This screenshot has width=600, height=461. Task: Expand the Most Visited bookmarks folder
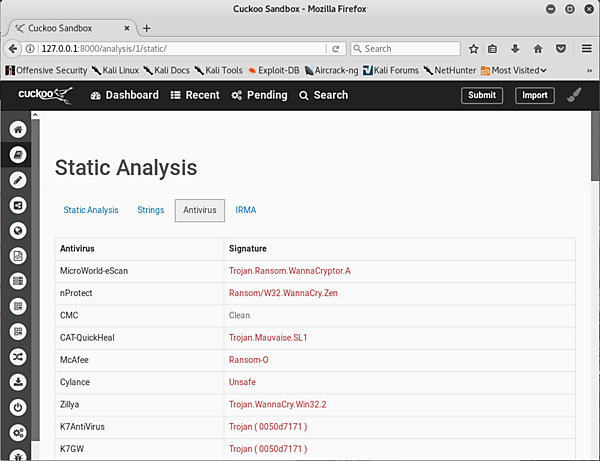click(x=514, y=70)
